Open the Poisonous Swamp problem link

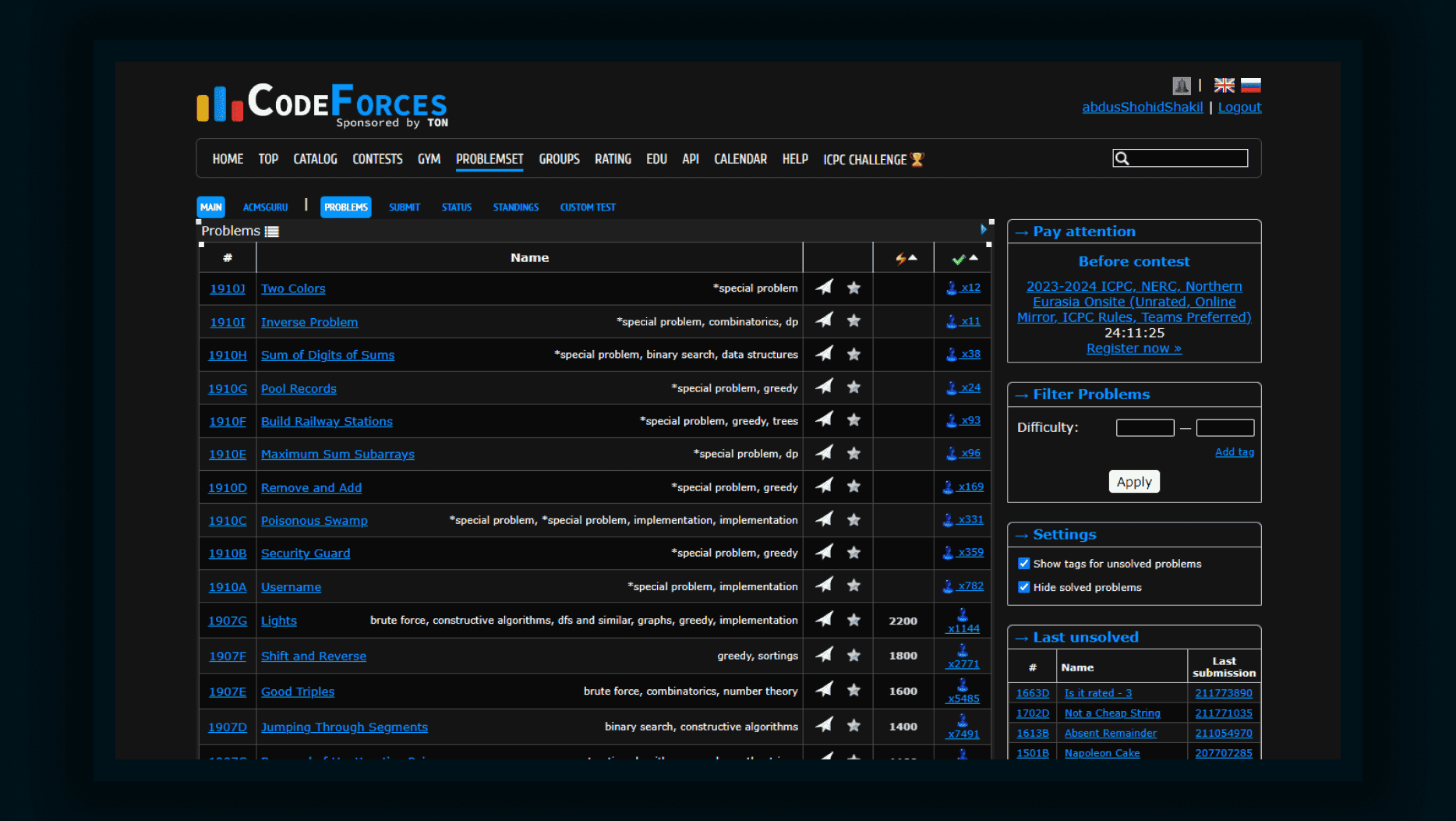pyautogui.click(x=314, y=521)
